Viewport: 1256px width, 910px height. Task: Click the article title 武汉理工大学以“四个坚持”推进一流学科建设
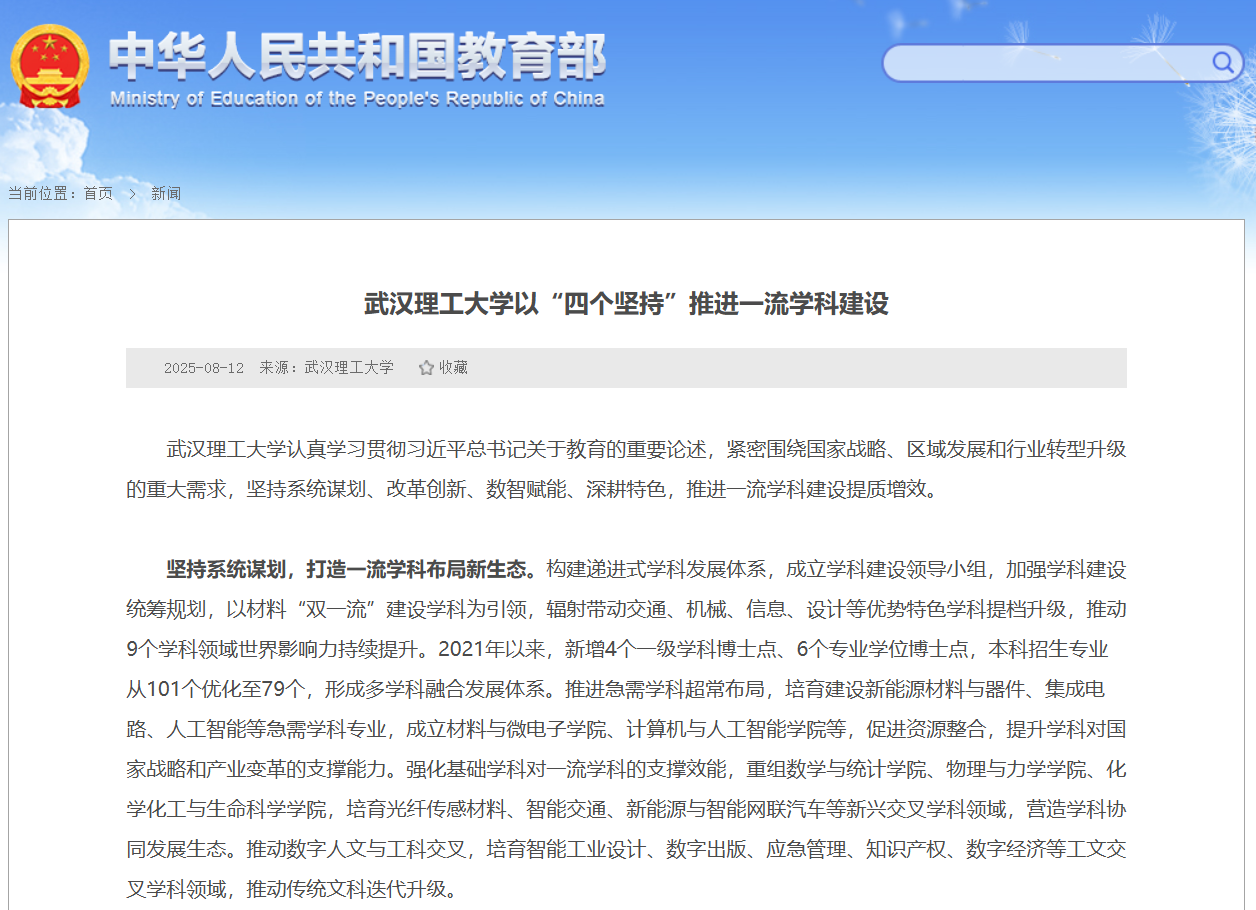[x=626, y=304]
